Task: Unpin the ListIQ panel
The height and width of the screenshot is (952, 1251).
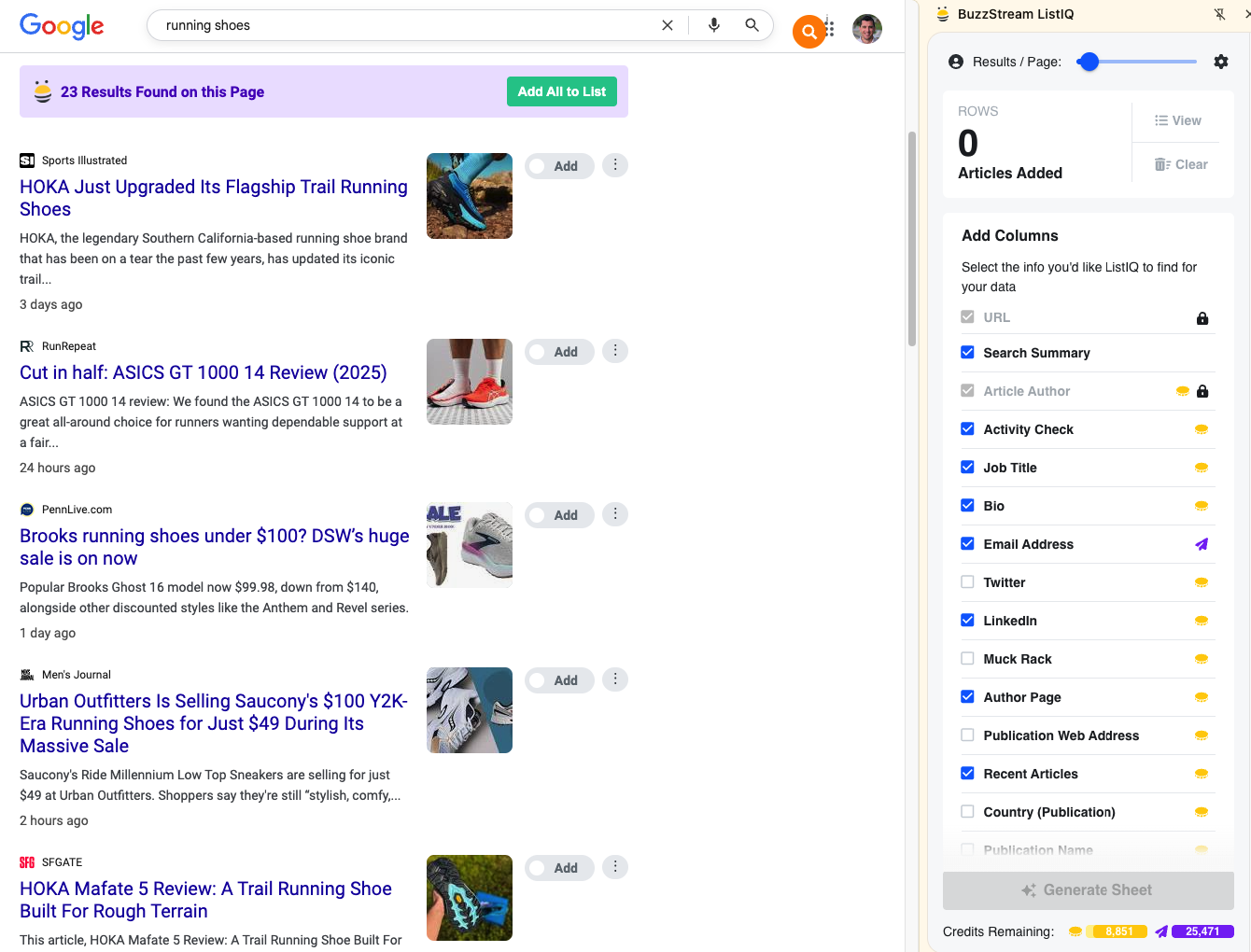Action: [1220, 14]
